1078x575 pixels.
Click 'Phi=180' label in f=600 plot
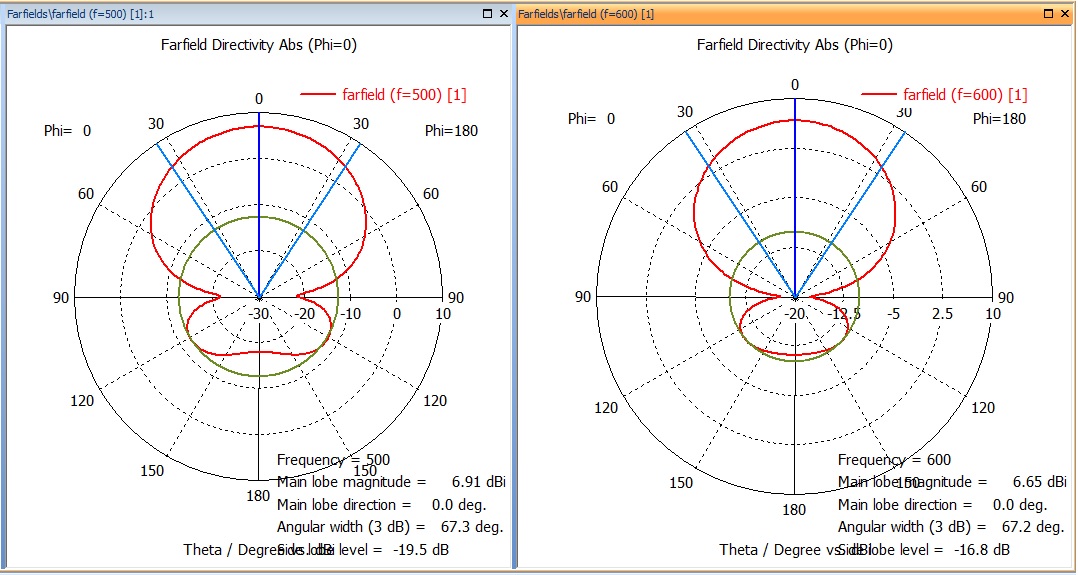(x=999, y=118)
